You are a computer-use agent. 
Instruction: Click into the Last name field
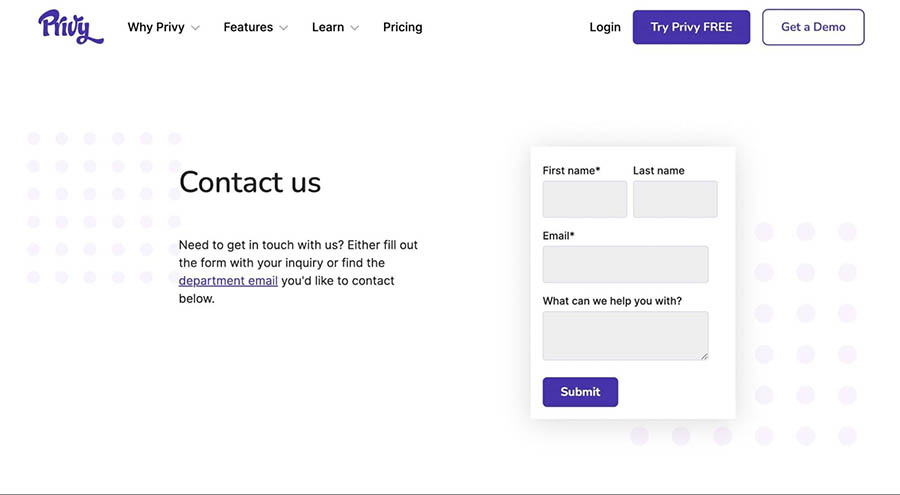pos(675,199)
